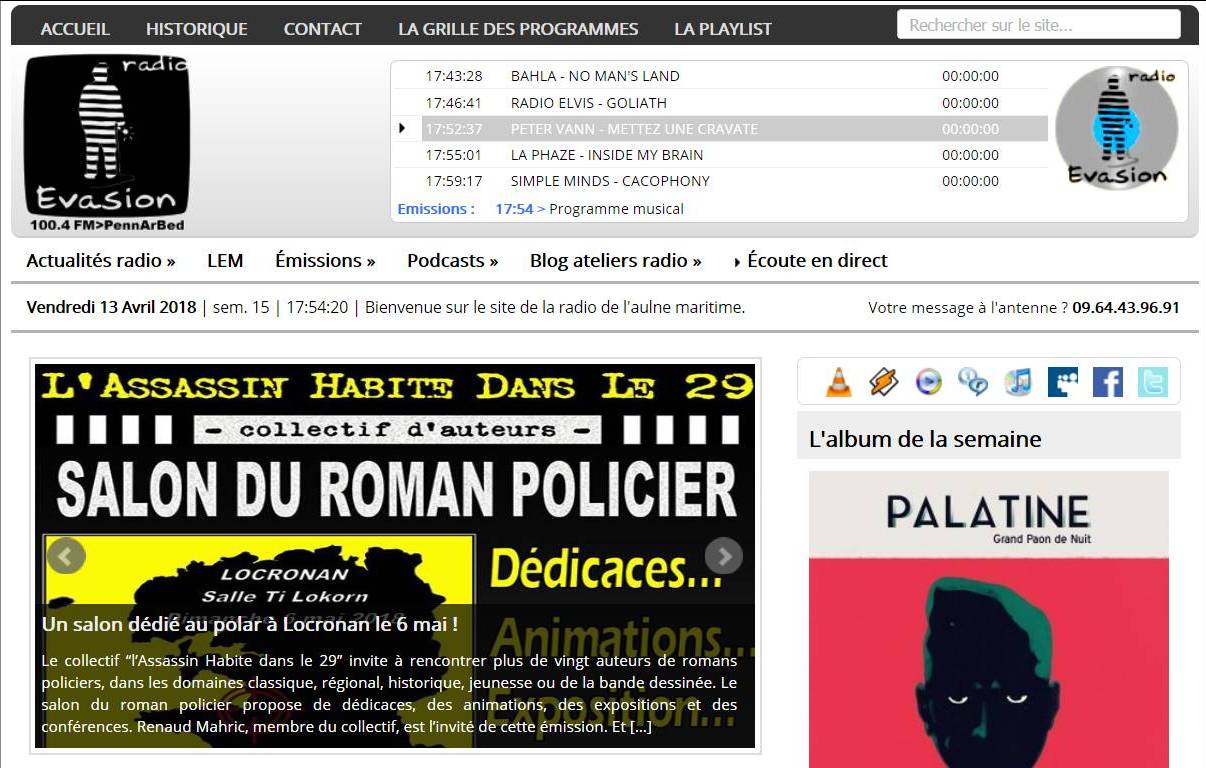Open article 'Un salon dédié au polar à Locronan'
1206x768 pixels.
click(x=250, y=624)
